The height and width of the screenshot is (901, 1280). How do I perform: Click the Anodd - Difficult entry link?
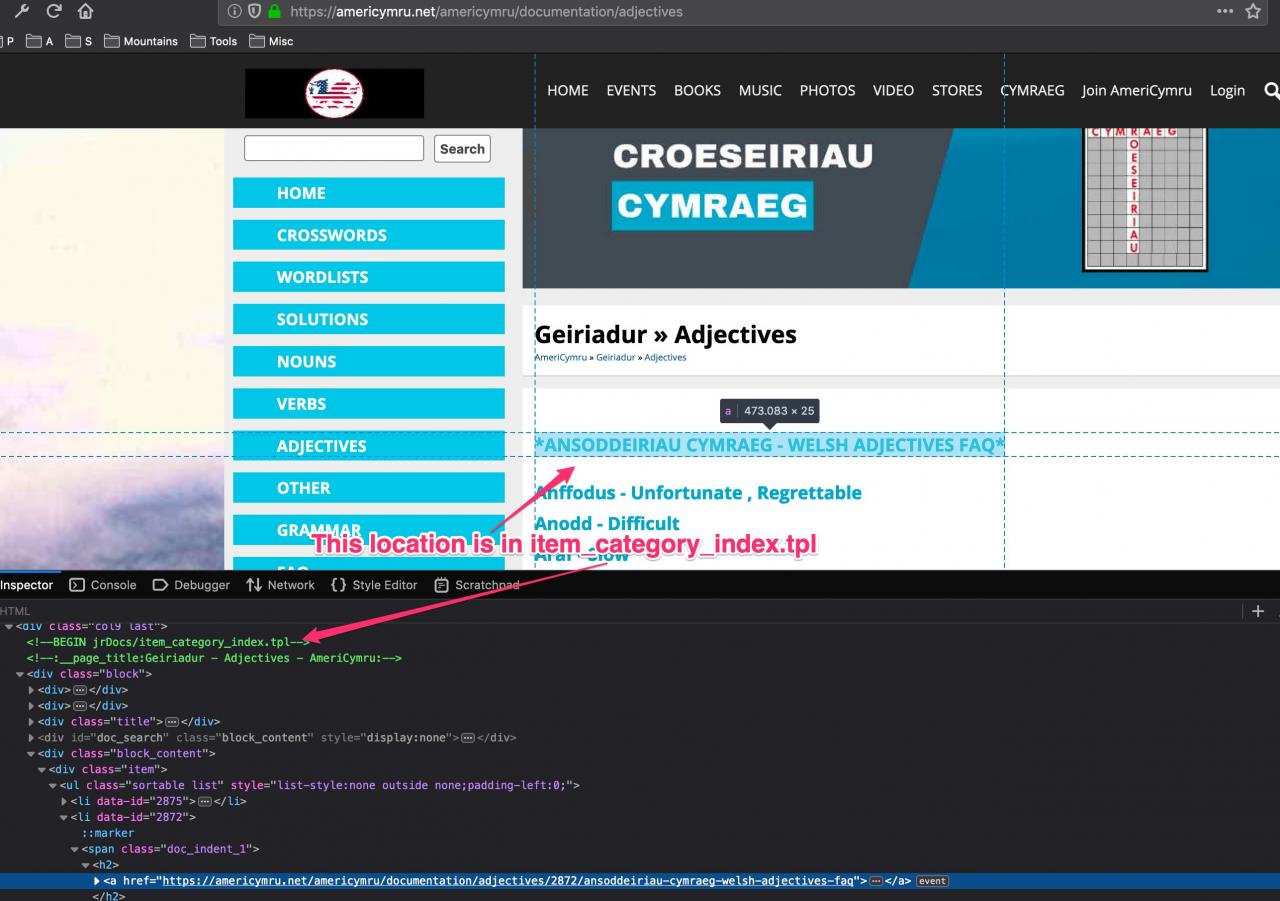607,523
